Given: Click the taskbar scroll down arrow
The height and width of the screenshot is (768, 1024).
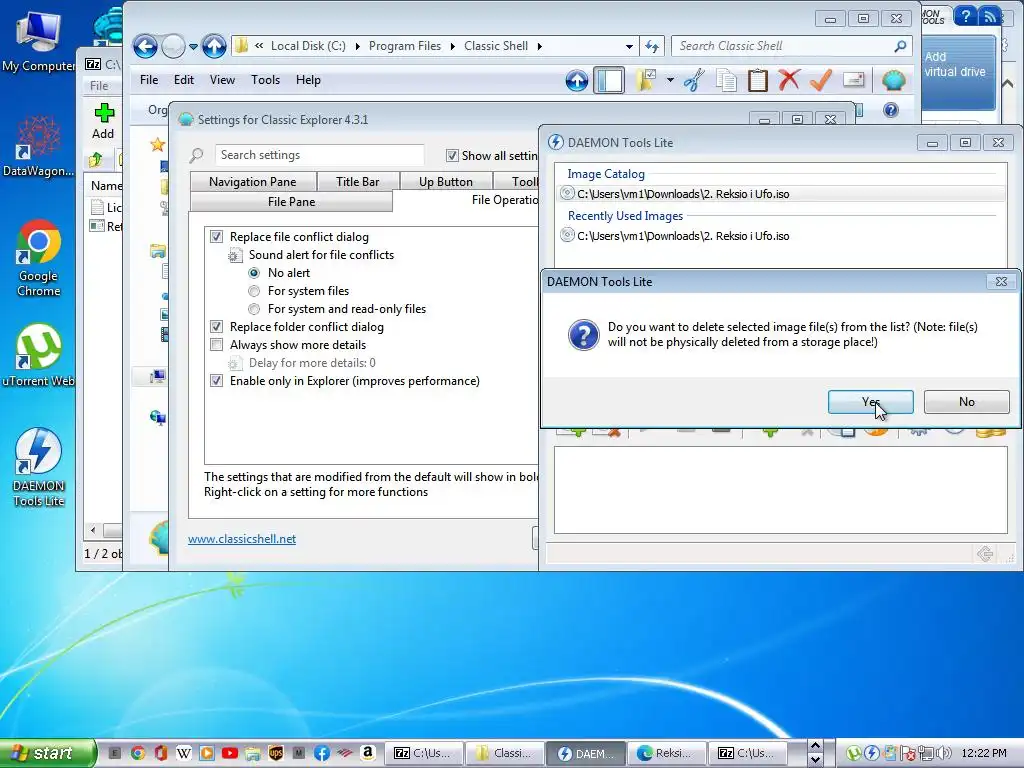Looking at the screenshot, I should coord(815,760).
